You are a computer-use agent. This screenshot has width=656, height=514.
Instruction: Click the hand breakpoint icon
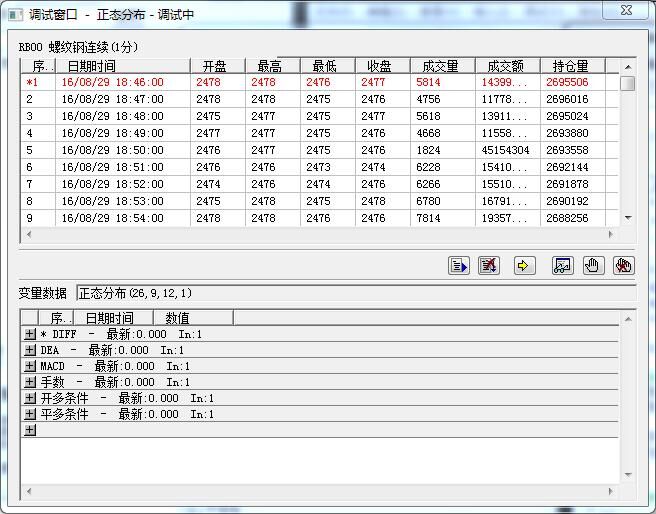(x=593, y=265)
